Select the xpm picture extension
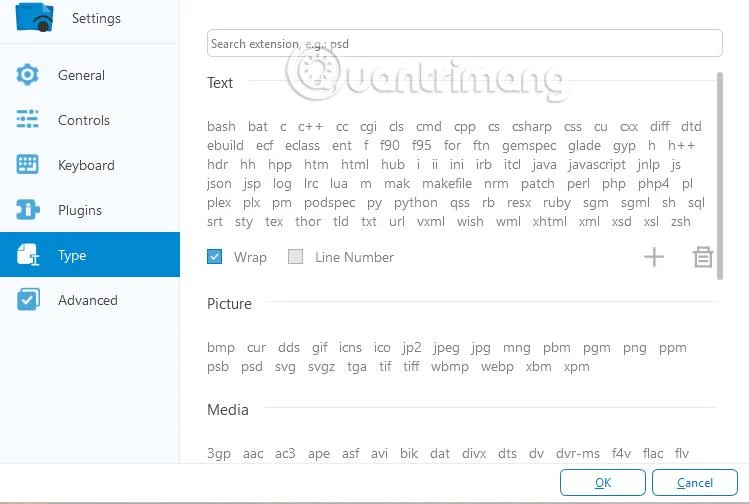 (x=577, y=367)
